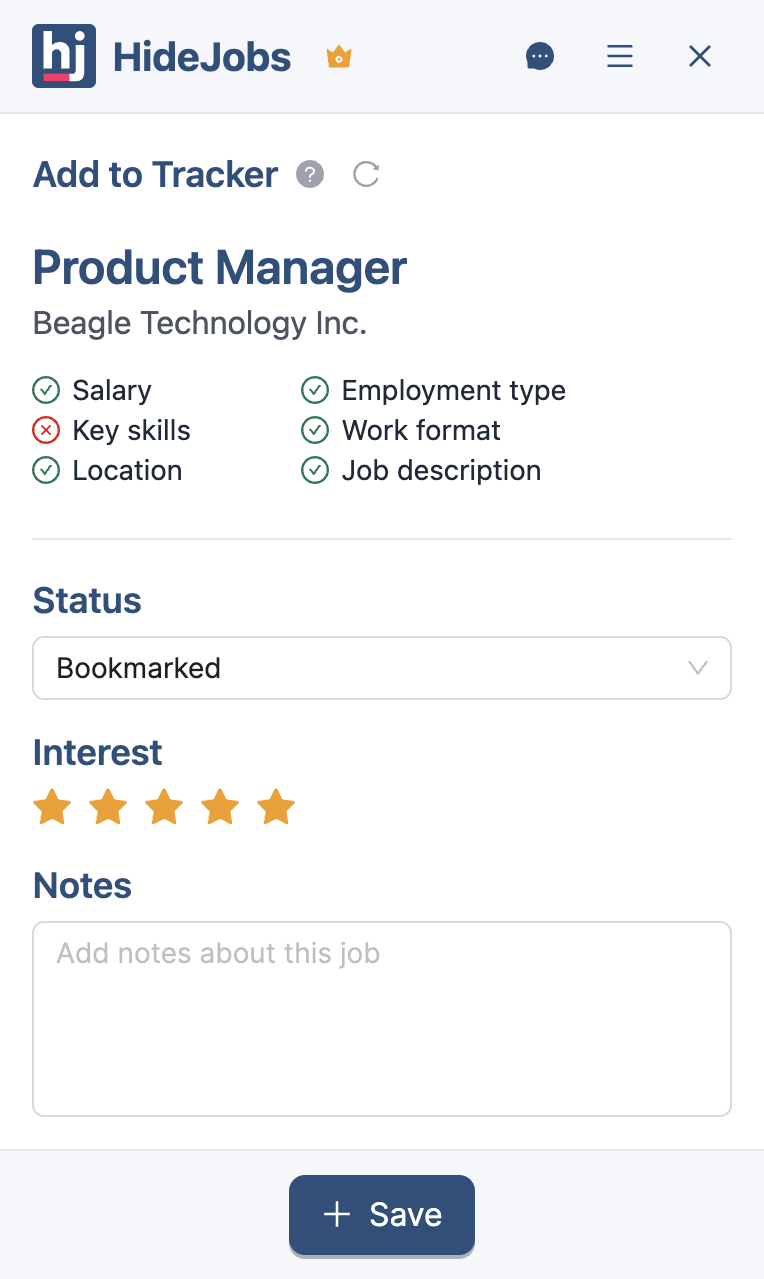This screenshot has height=1279, width=764.
Task: Click the notes field to add a note
Action: (382, 1018)
